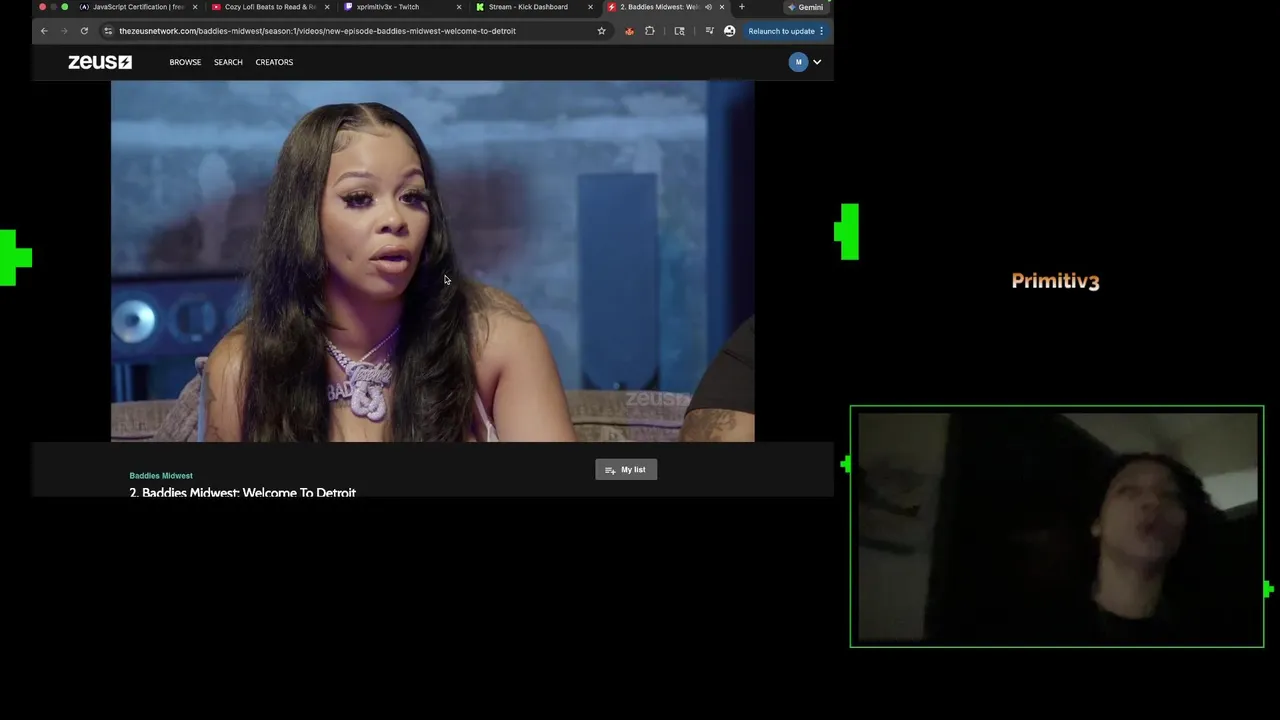Open the Baddies Midwest series link
Screen dimensions: 1280x720
tap(161, 476)
